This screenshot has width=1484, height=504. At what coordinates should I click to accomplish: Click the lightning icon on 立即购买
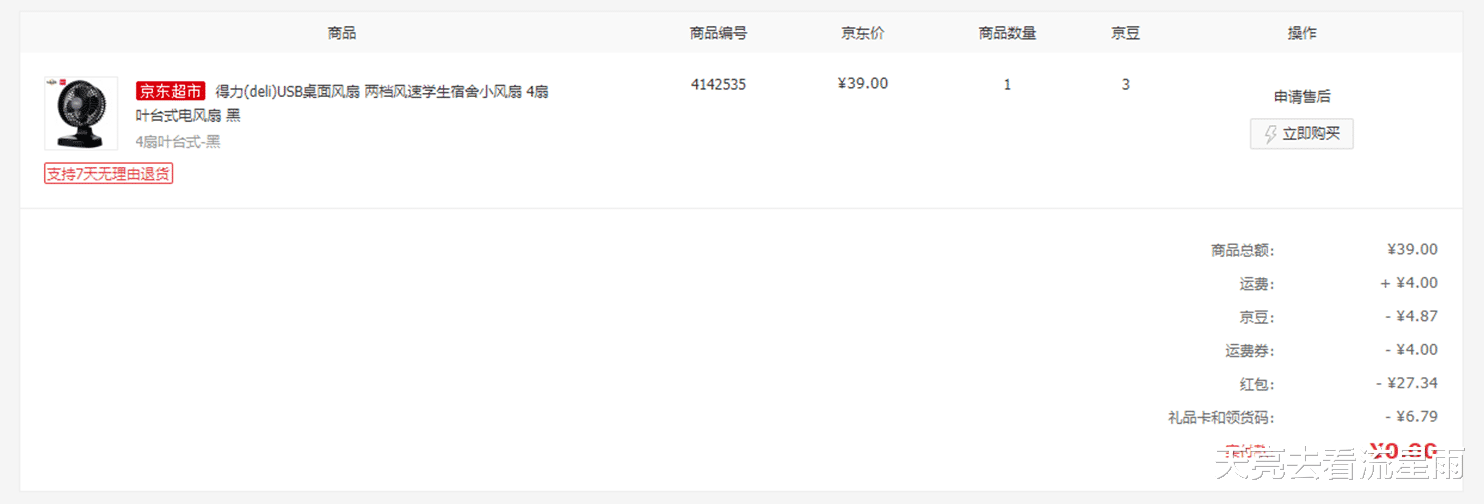click(1271, 134)
